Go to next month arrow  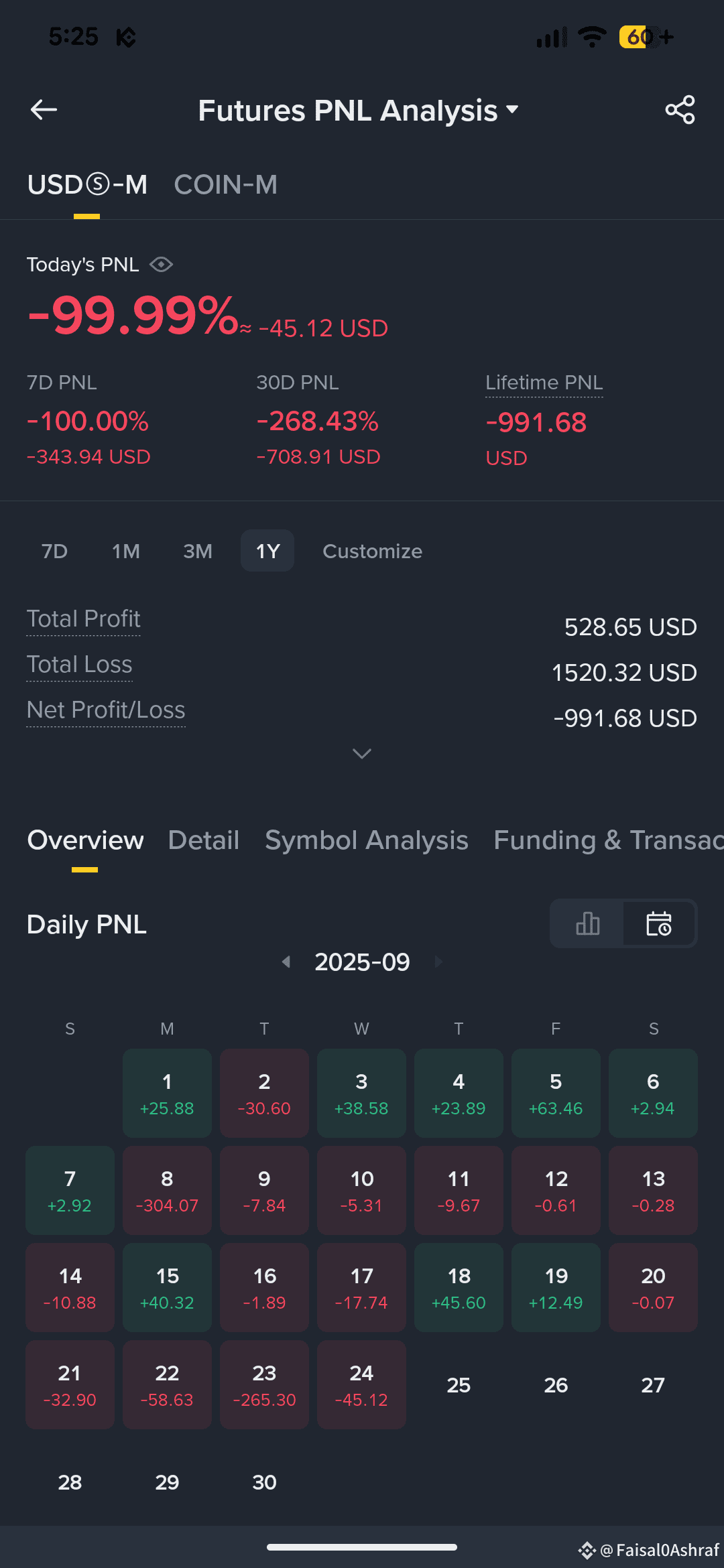(438, 962)
